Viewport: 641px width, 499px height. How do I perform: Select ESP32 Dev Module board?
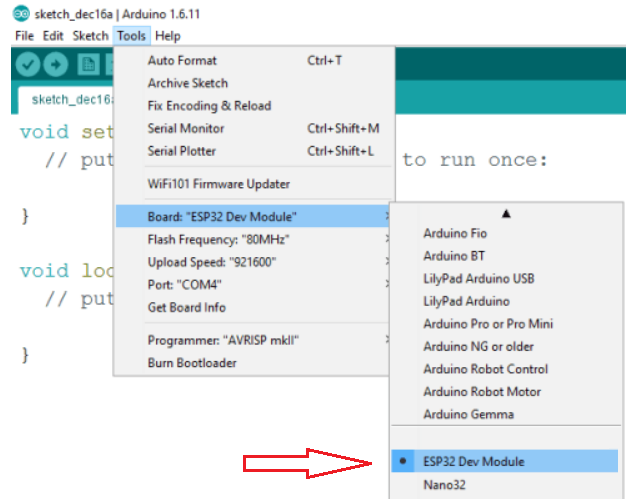tap(505, 461)
